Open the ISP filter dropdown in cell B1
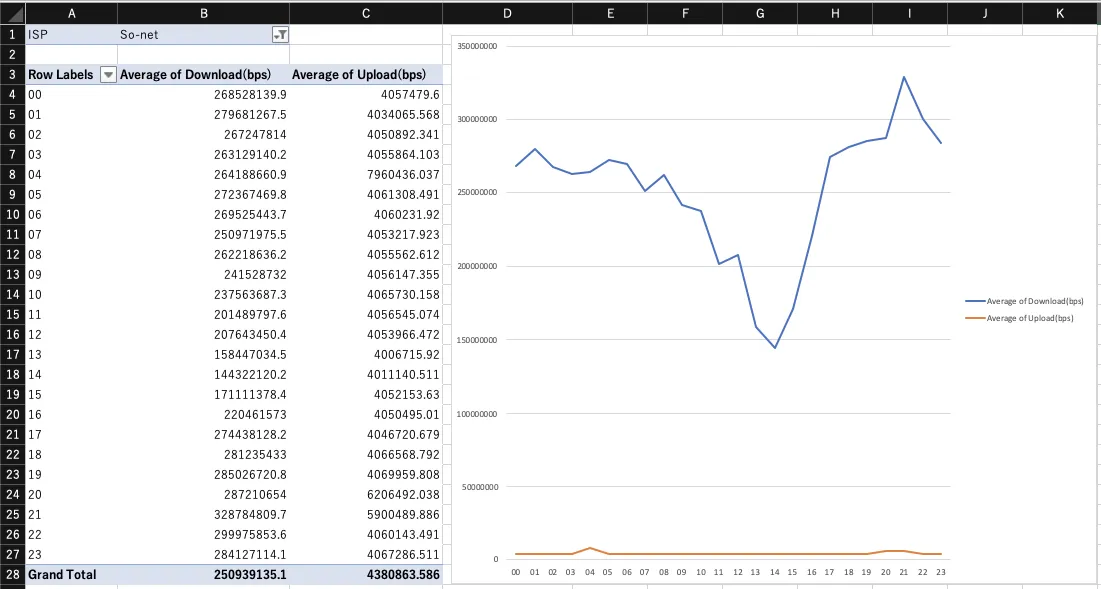Screen dimensions: 1101x589 coord(280,34)
